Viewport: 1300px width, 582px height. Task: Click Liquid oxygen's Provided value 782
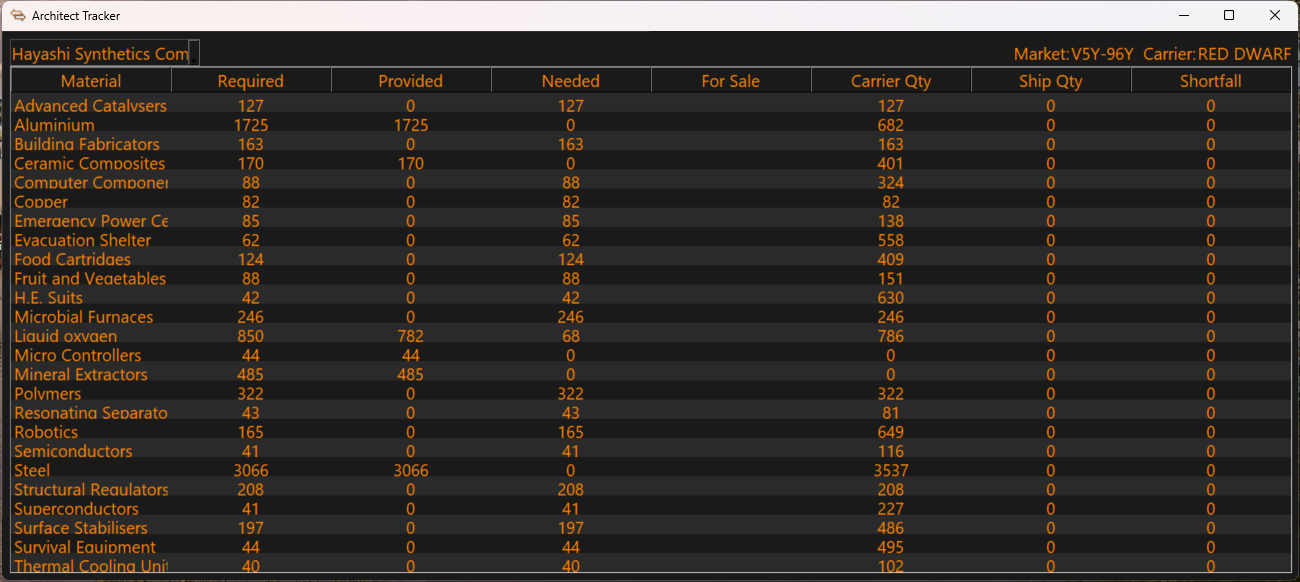coord(411,336)
